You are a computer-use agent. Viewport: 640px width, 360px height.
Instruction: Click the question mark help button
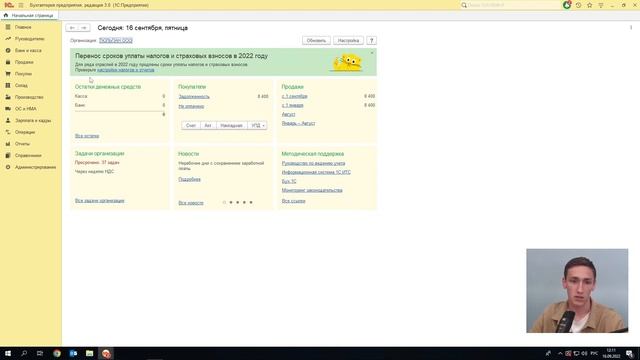pyautogui.click(x=371, y=40)
